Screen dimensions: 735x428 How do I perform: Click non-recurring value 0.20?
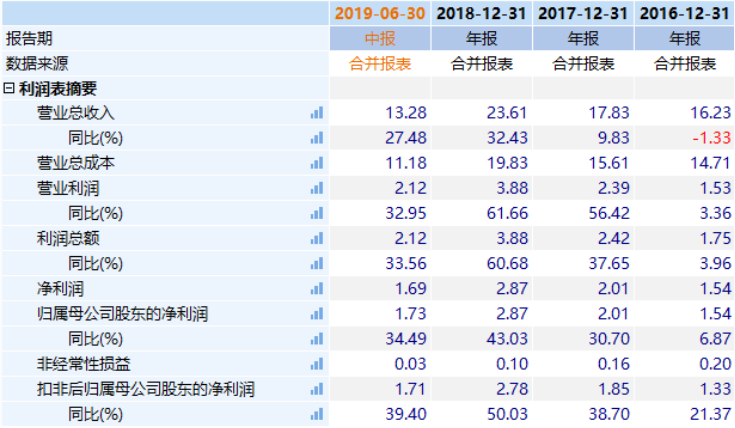715,364
